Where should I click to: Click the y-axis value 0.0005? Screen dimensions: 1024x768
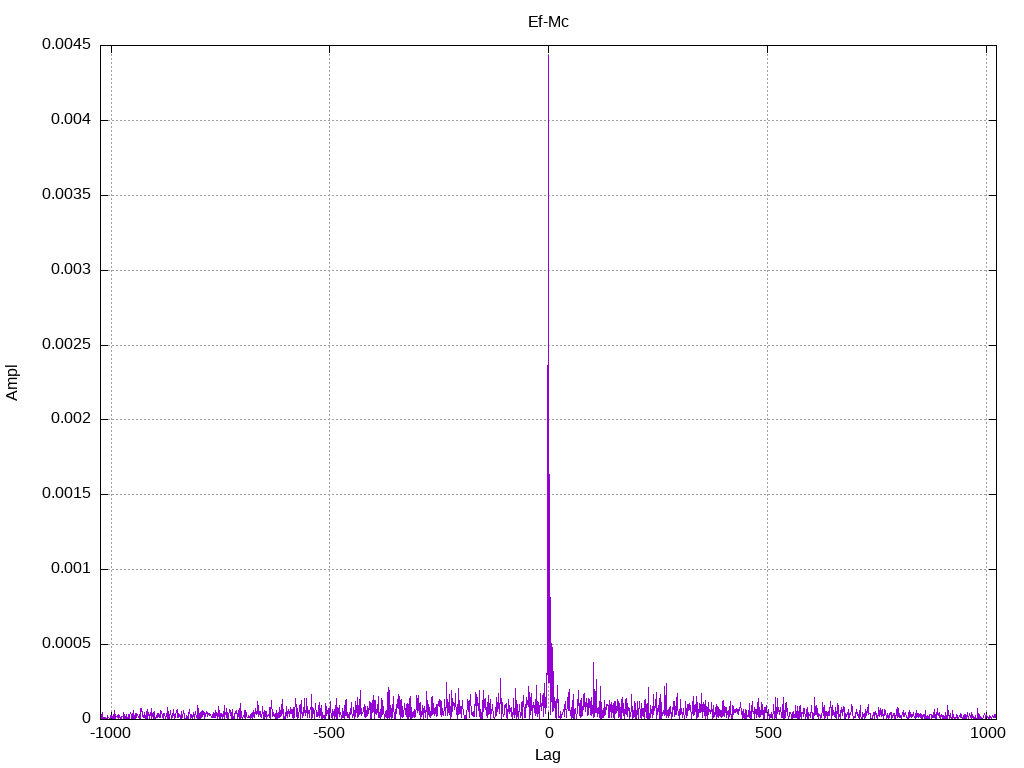tap(67, 643)
